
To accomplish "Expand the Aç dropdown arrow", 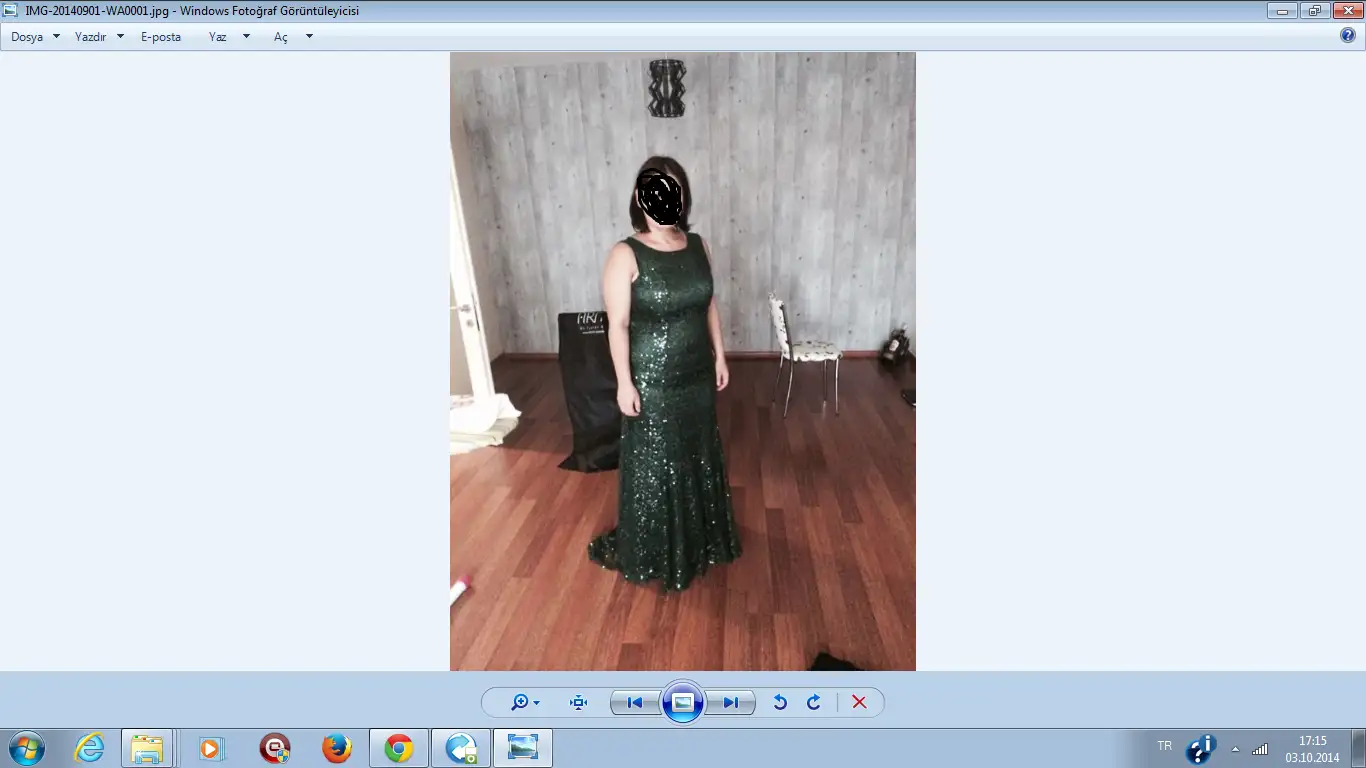I will 309,37.
